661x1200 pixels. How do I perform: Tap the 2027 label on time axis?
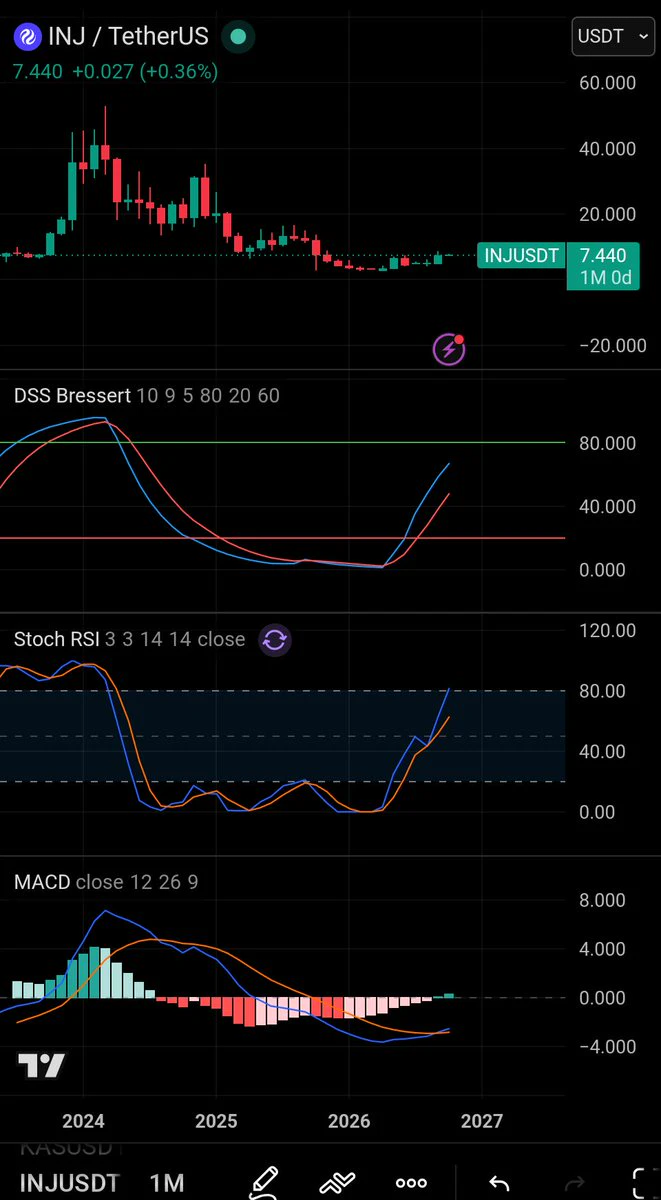[x=481, y=1120]
